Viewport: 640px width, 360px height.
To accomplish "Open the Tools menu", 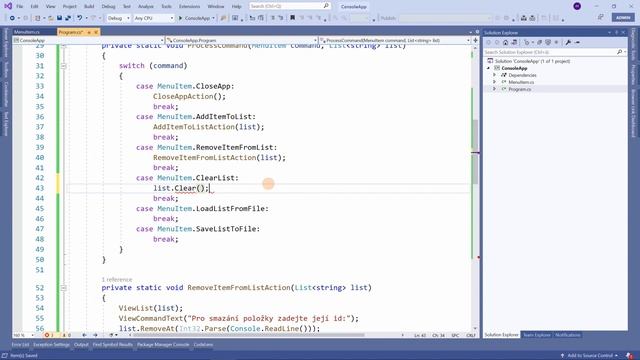I will pos(166,7).
